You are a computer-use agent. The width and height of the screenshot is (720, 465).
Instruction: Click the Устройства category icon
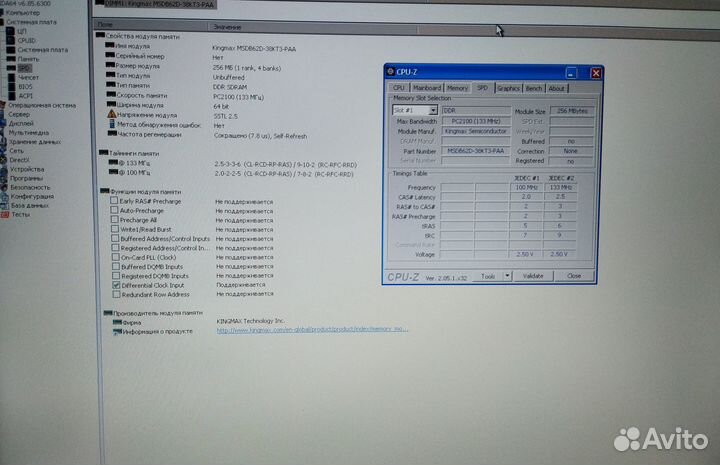point(3,169)
